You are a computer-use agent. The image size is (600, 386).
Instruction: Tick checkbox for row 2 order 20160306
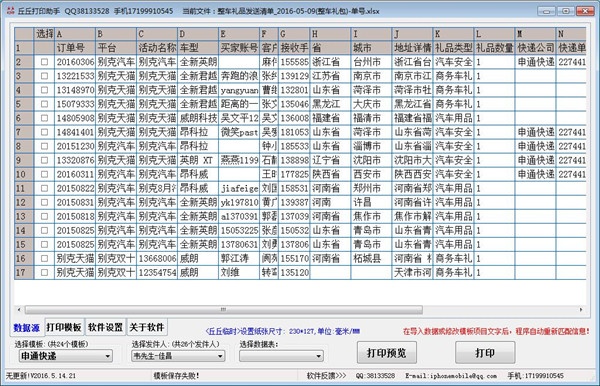[44, 62]
